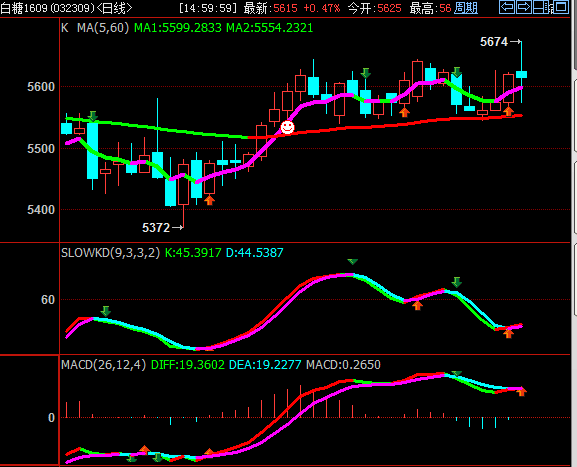577x467 pixels.
Task: Open the 周期 period link
Action: 466,8
